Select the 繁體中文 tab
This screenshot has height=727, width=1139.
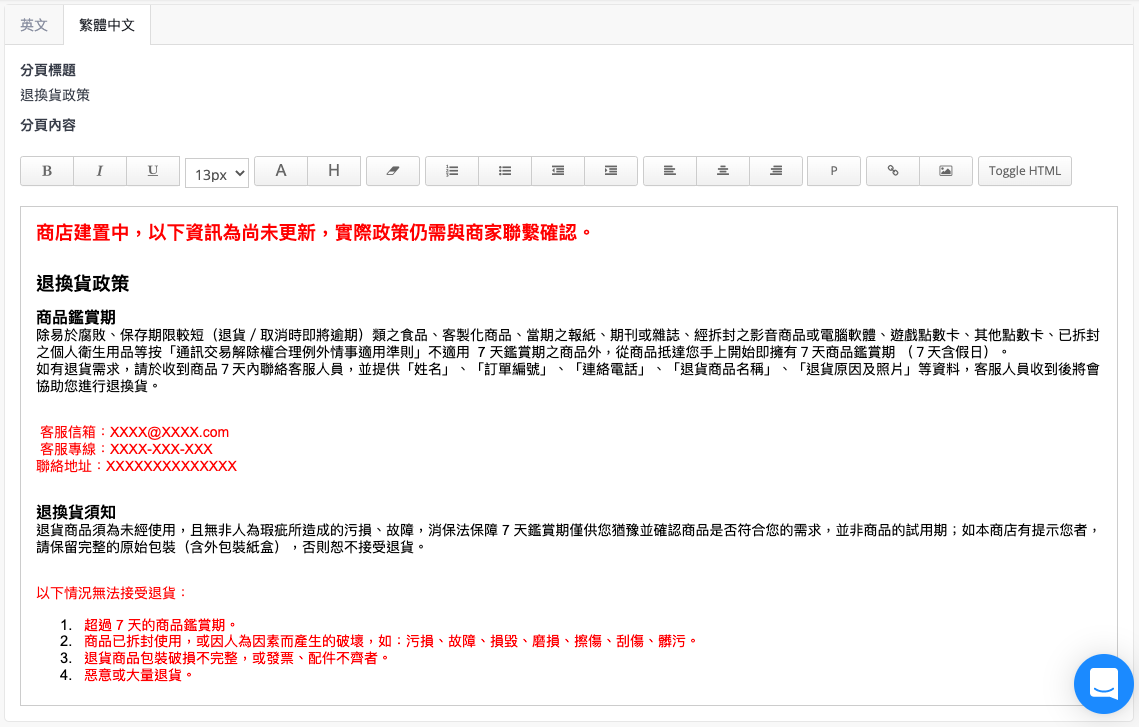107,25
